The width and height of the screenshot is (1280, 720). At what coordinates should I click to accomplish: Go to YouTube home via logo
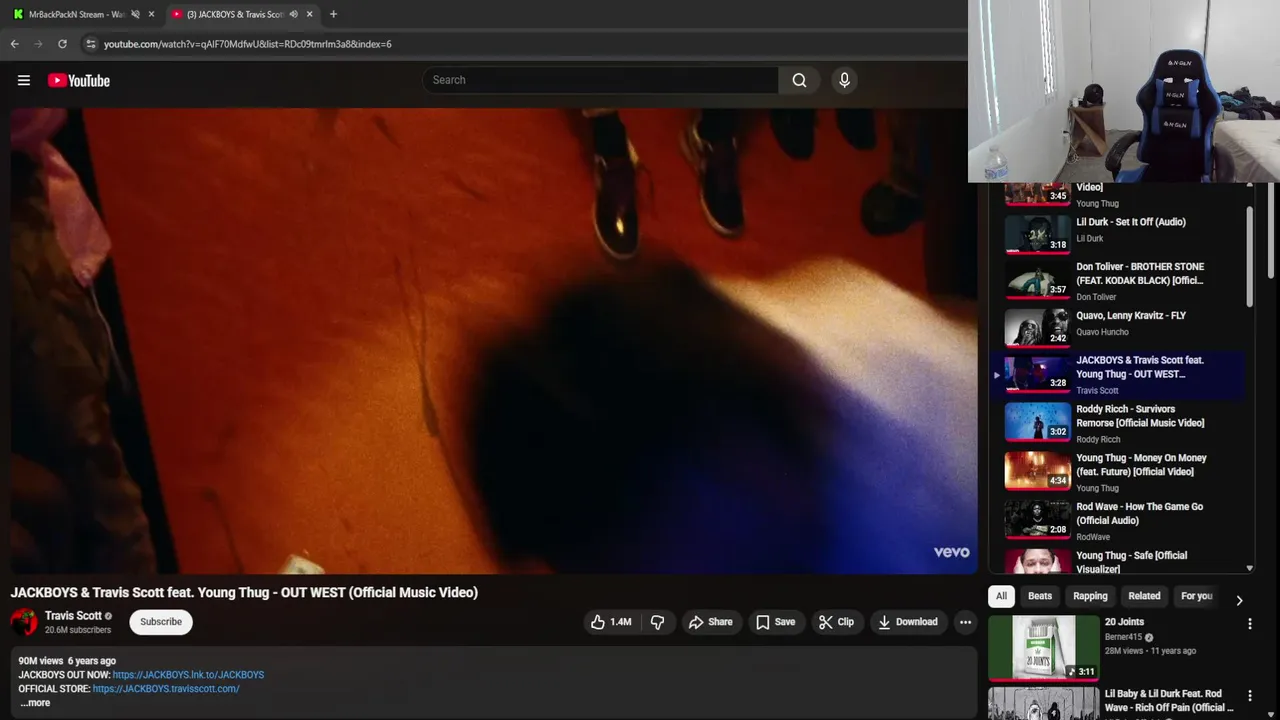pyautogui.click(x=79, y=81)
